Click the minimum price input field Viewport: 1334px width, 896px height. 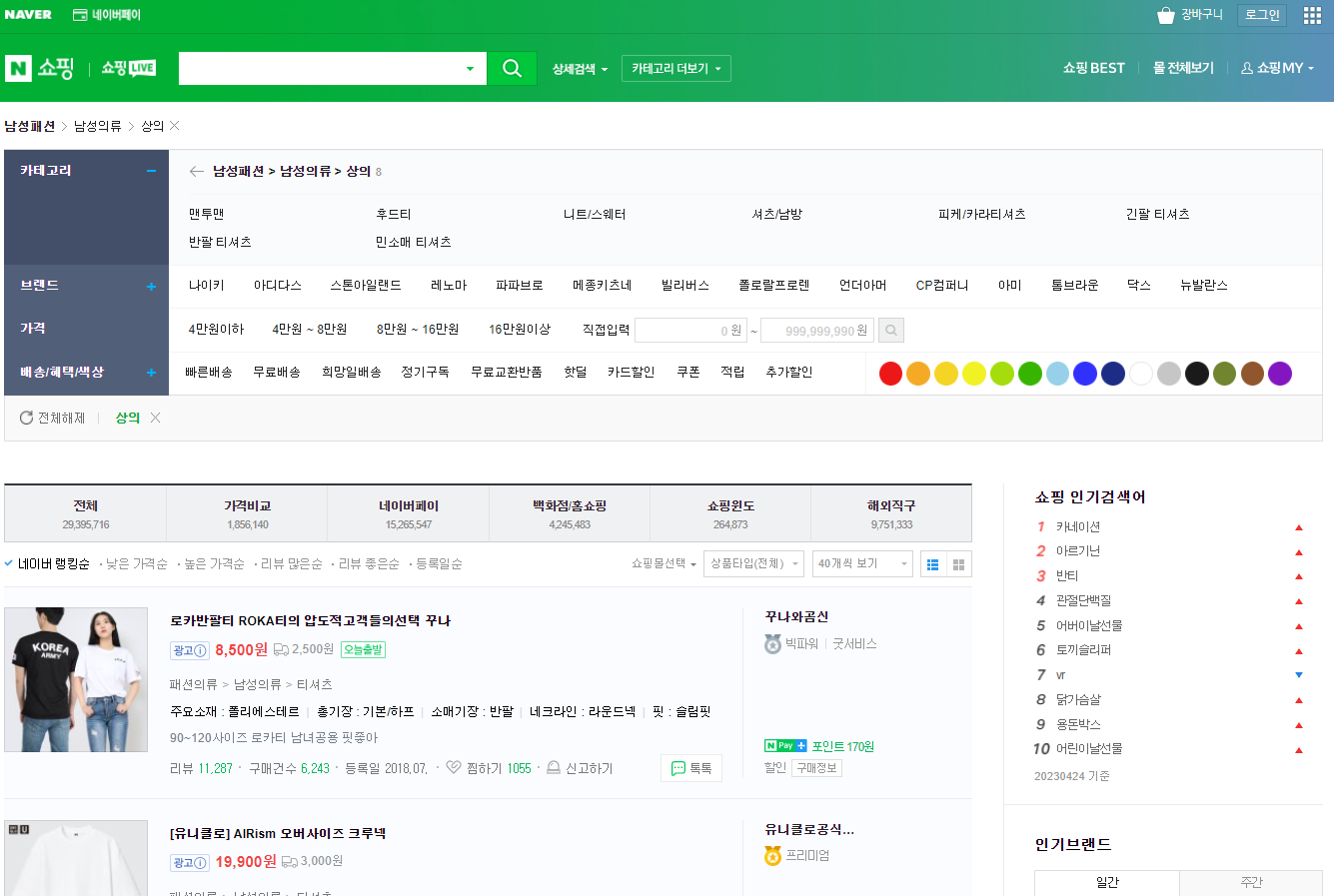click(x=691, y=330)
